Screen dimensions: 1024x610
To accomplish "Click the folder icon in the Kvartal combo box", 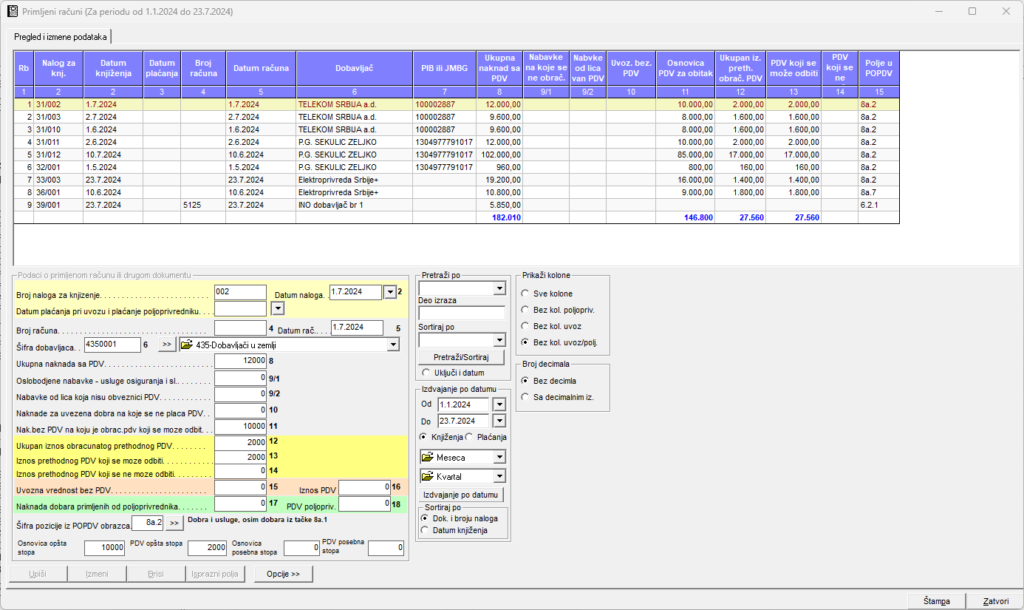I will click(x=428, y=476).
